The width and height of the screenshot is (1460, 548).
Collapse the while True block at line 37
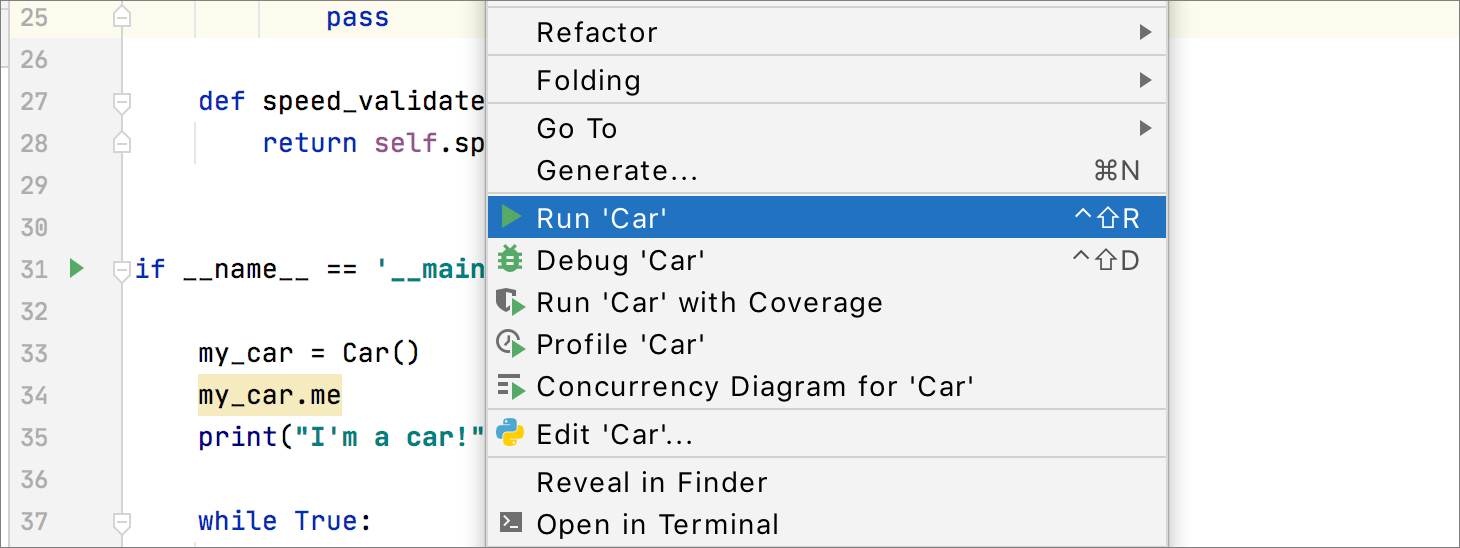coord(122,521)
